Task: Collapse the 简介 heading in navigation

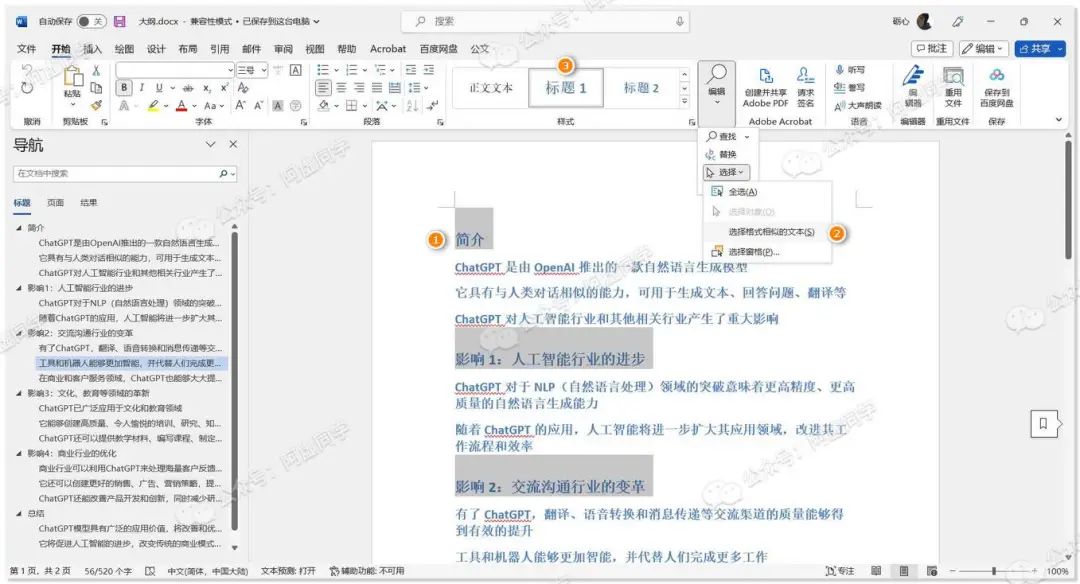Action: [x=19, y=227]
